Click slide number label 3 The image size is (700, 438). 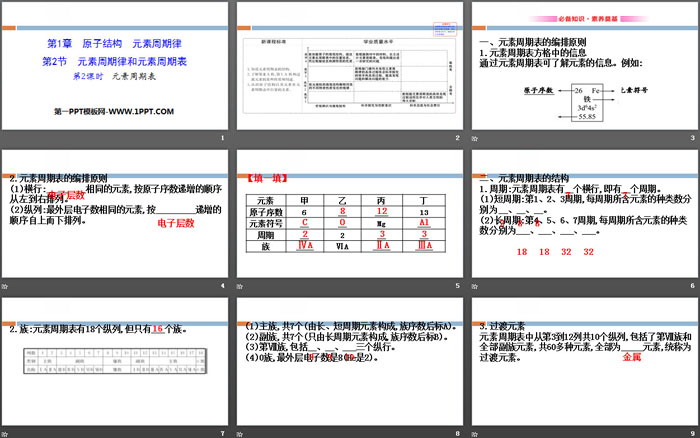point(692,138)
